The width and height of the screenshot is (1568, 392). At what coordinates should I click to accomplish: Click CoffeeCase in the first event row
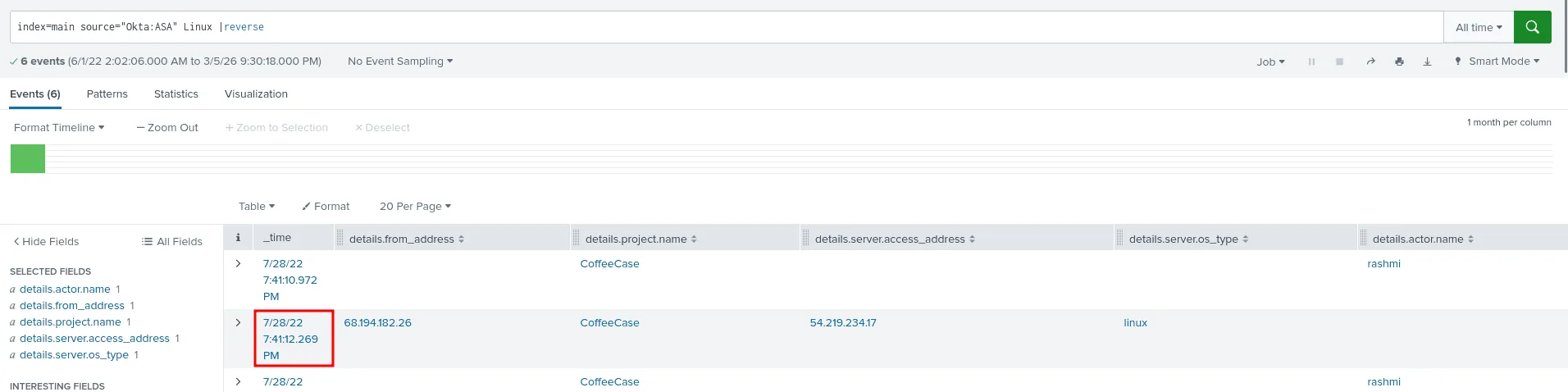[x=609, y=263]
